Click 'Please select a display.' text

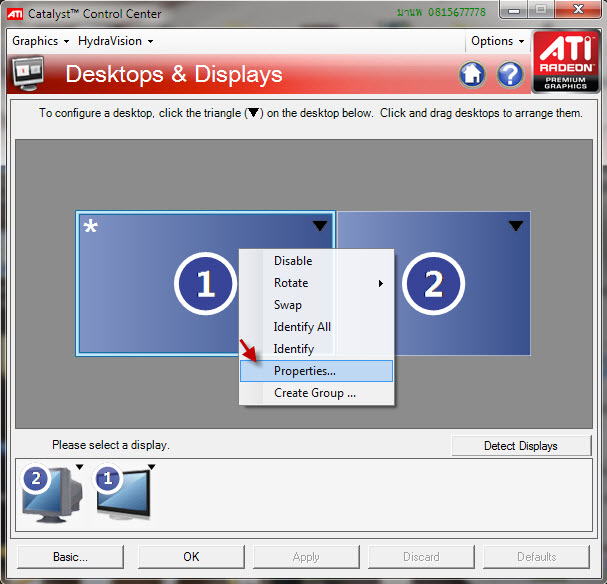point(111,445)
